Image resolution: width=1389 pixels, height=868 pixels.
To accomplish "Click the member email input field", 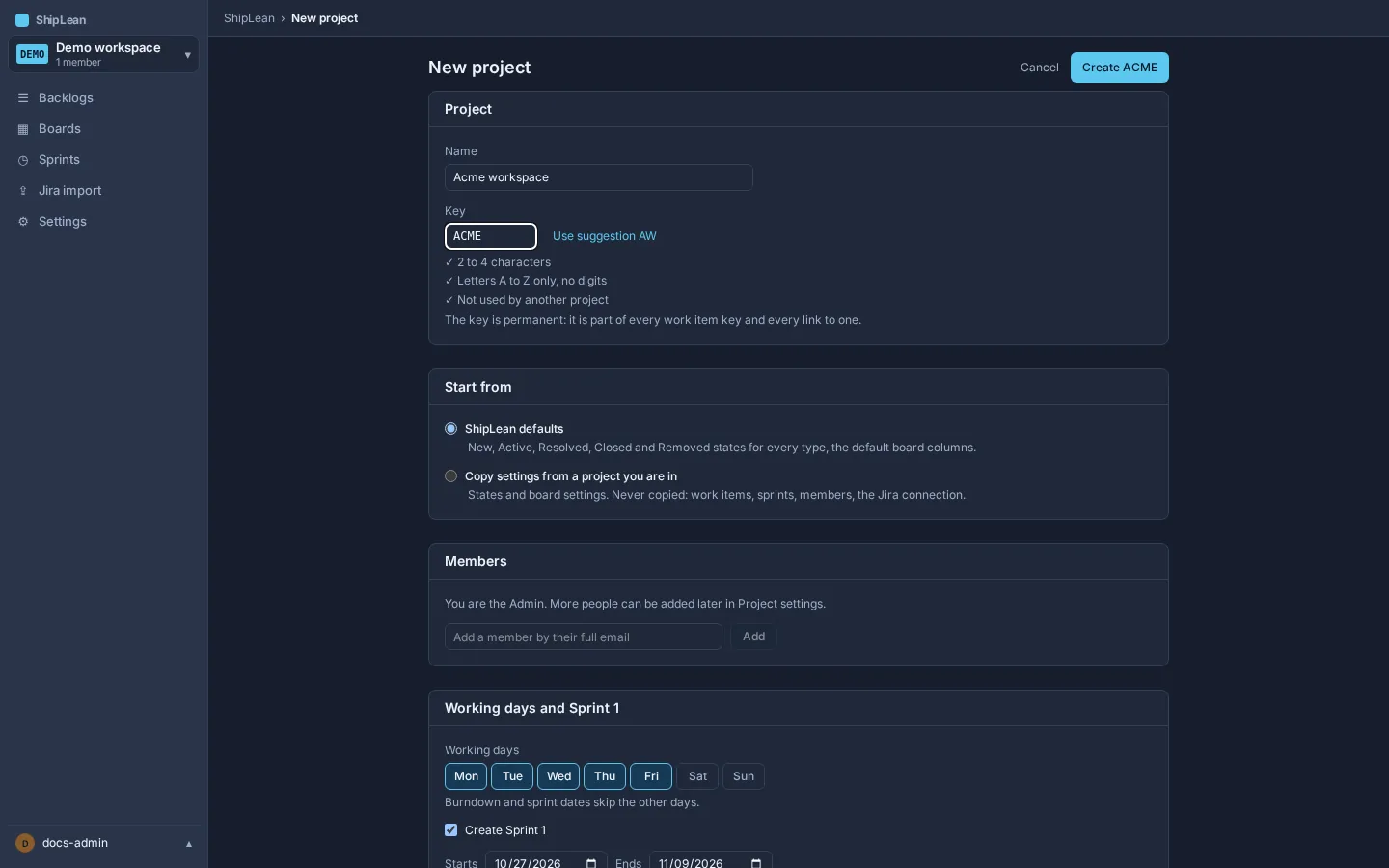I will pos(584,637).
